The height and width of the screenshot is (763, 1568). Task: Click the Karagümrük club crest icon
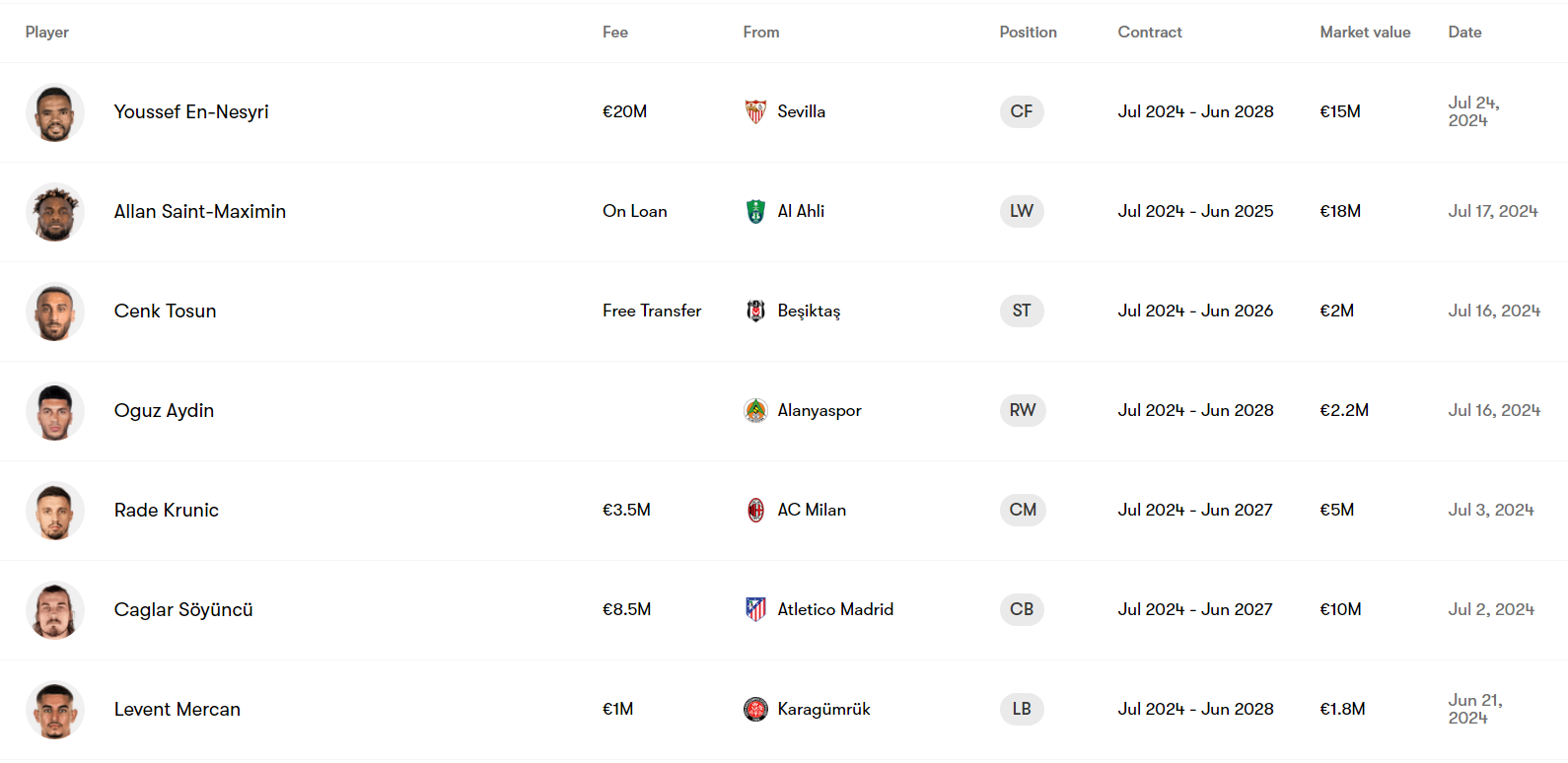(755, 709)
